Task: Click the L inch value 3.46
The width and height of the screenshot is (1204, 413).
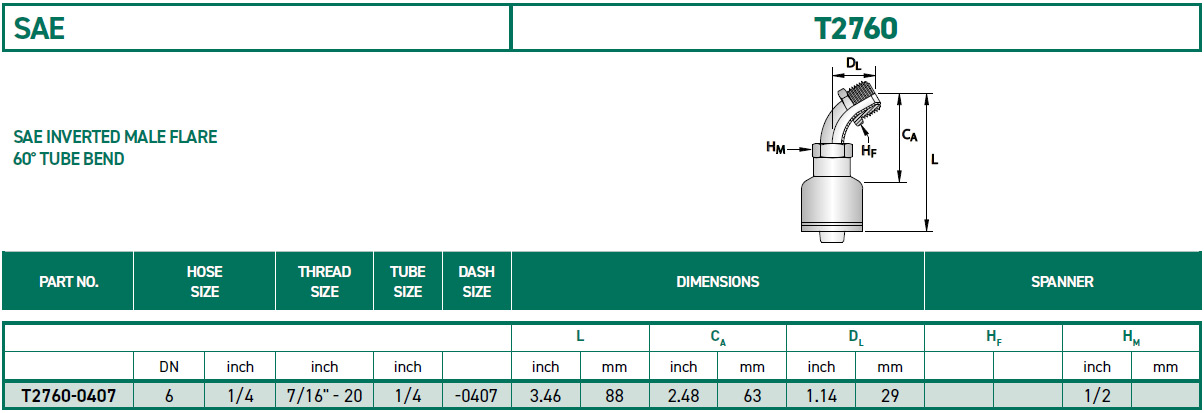Action: click(x=545, y=396)
